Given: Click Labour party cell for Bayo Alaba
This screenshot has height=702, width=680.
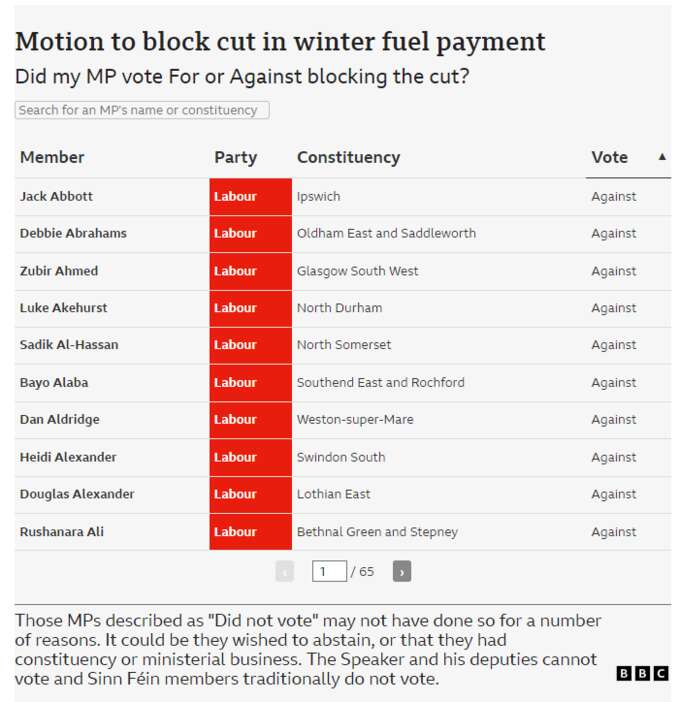Looking at the screenshot, I should (250, 383).
